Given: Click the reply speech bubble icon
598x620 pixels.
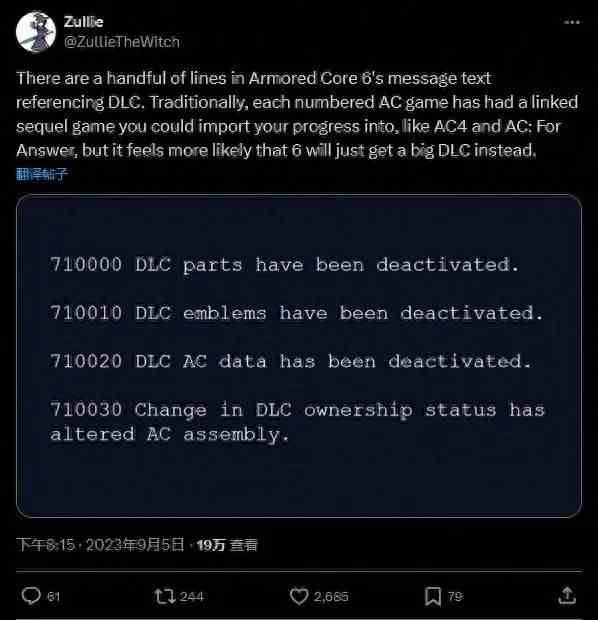Looking at the screenshot, I should coord(31,596).
